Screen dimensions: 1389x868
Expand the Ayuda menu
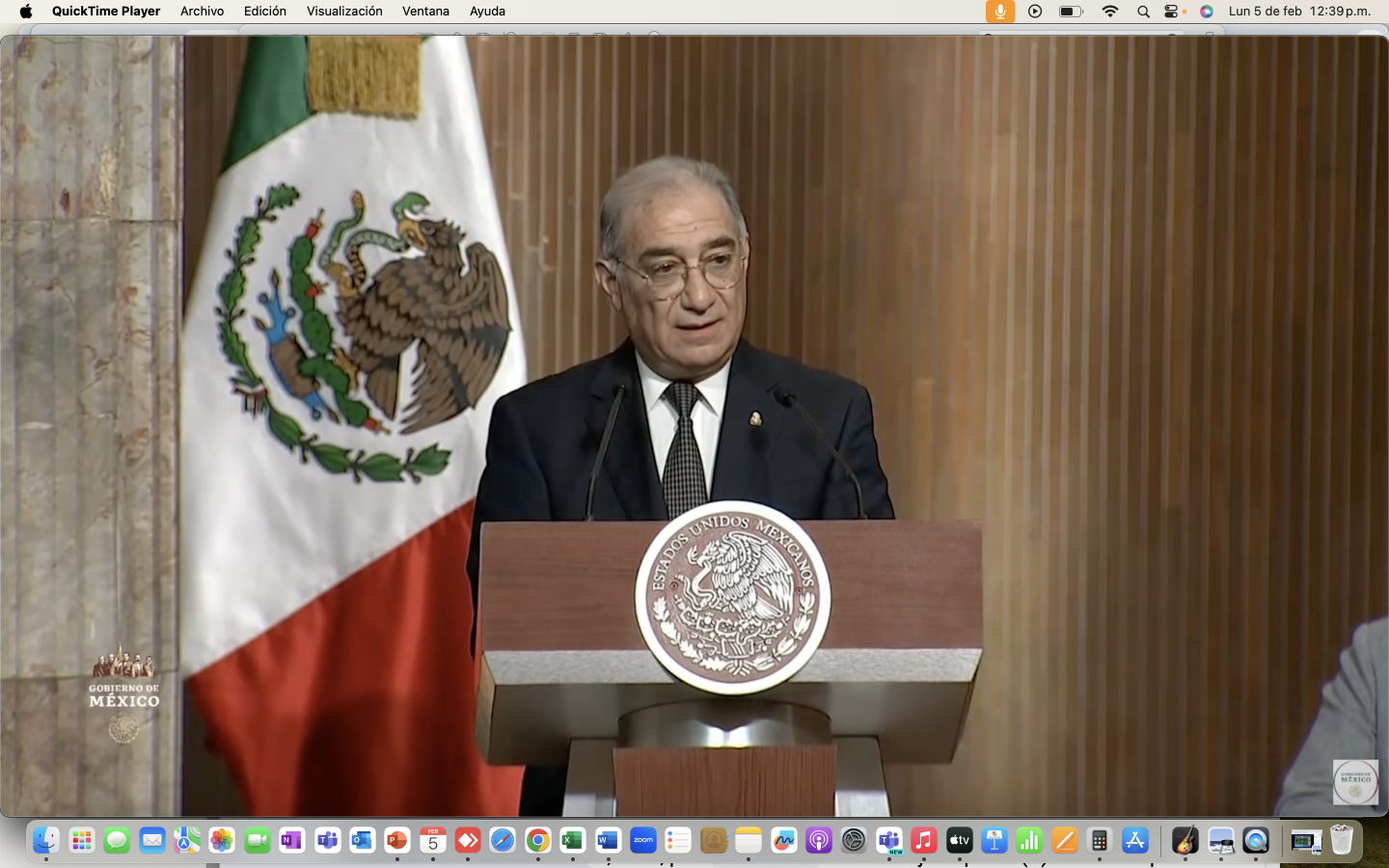487,12
